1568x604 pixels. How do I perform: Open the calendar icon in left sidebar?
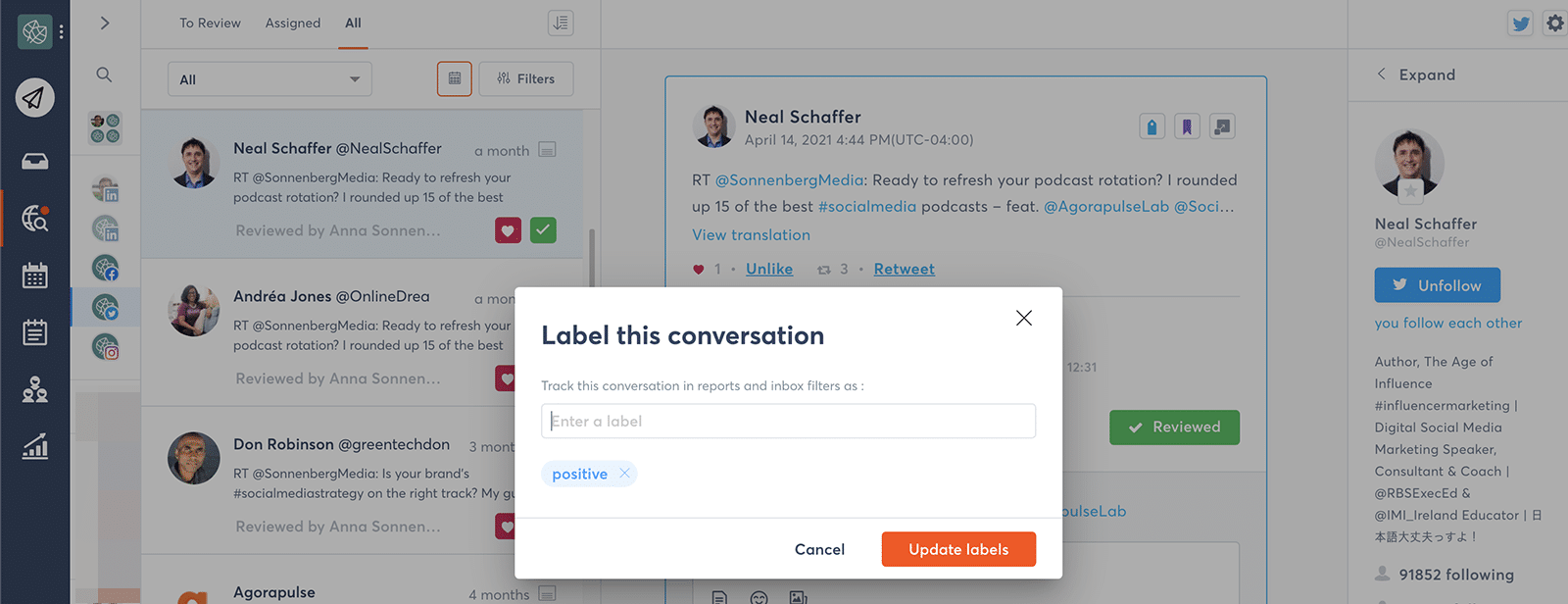tap(34, 276)
